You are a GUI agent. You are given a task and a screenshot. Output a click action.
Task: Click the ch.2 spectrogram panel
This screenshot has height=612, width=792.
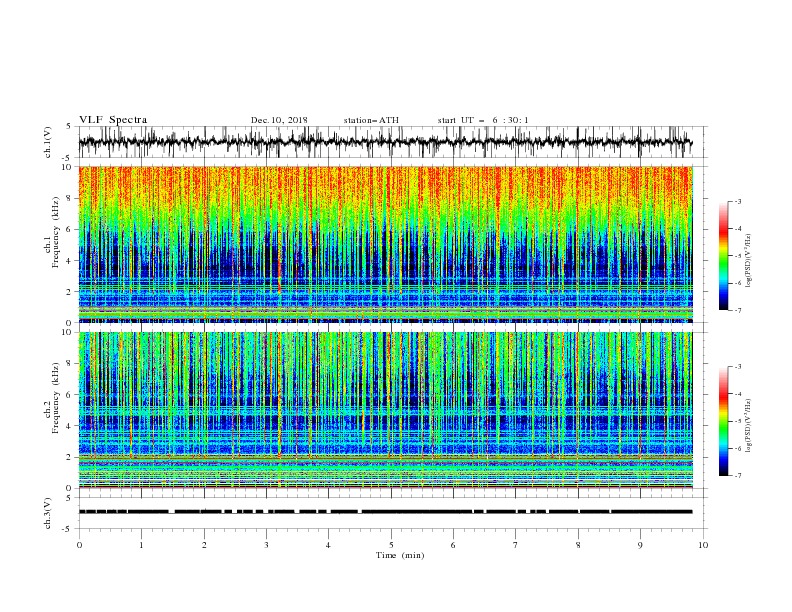tap(386, 410)
